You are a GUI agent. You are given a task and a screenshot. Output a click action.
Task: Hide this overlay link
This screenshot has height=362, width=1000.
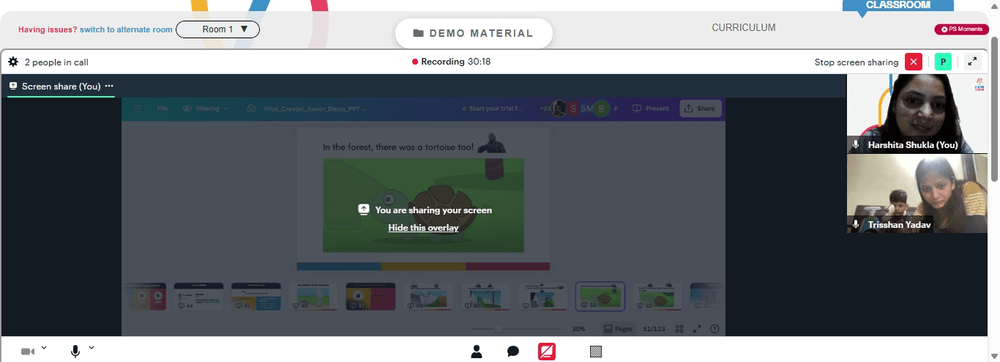pos(423,228)
